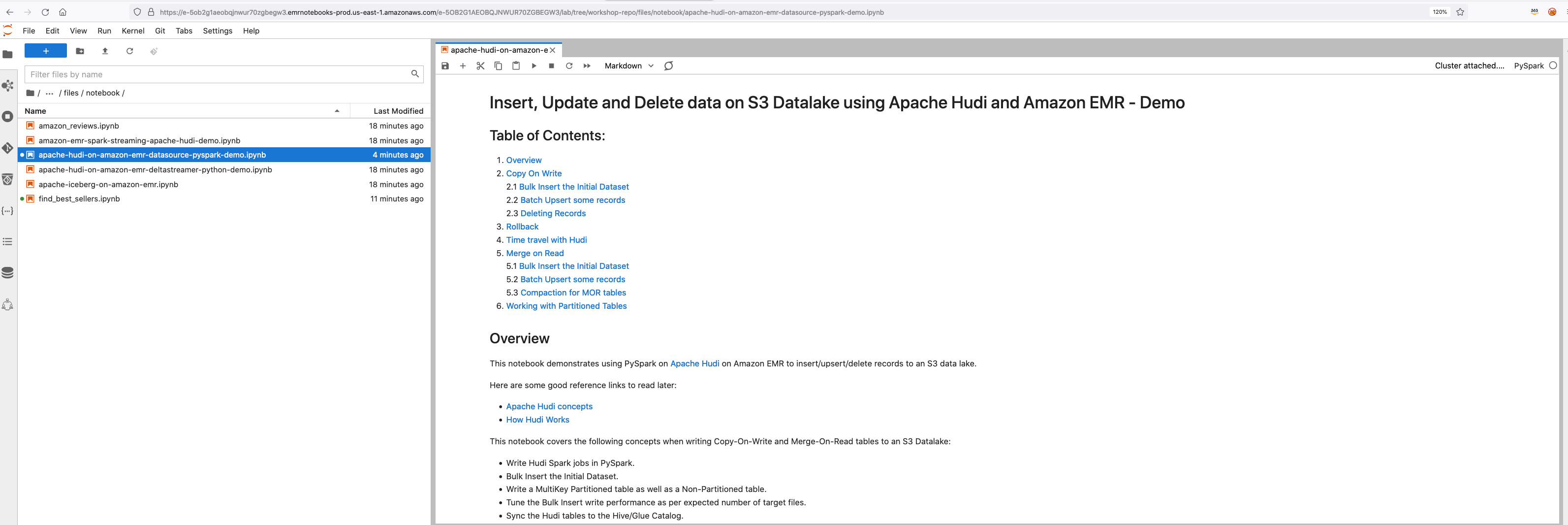The image size is (1568, 525).
Task: Restart the kernel icon in notebook toolbar
Action: click(x=569, y=66)
